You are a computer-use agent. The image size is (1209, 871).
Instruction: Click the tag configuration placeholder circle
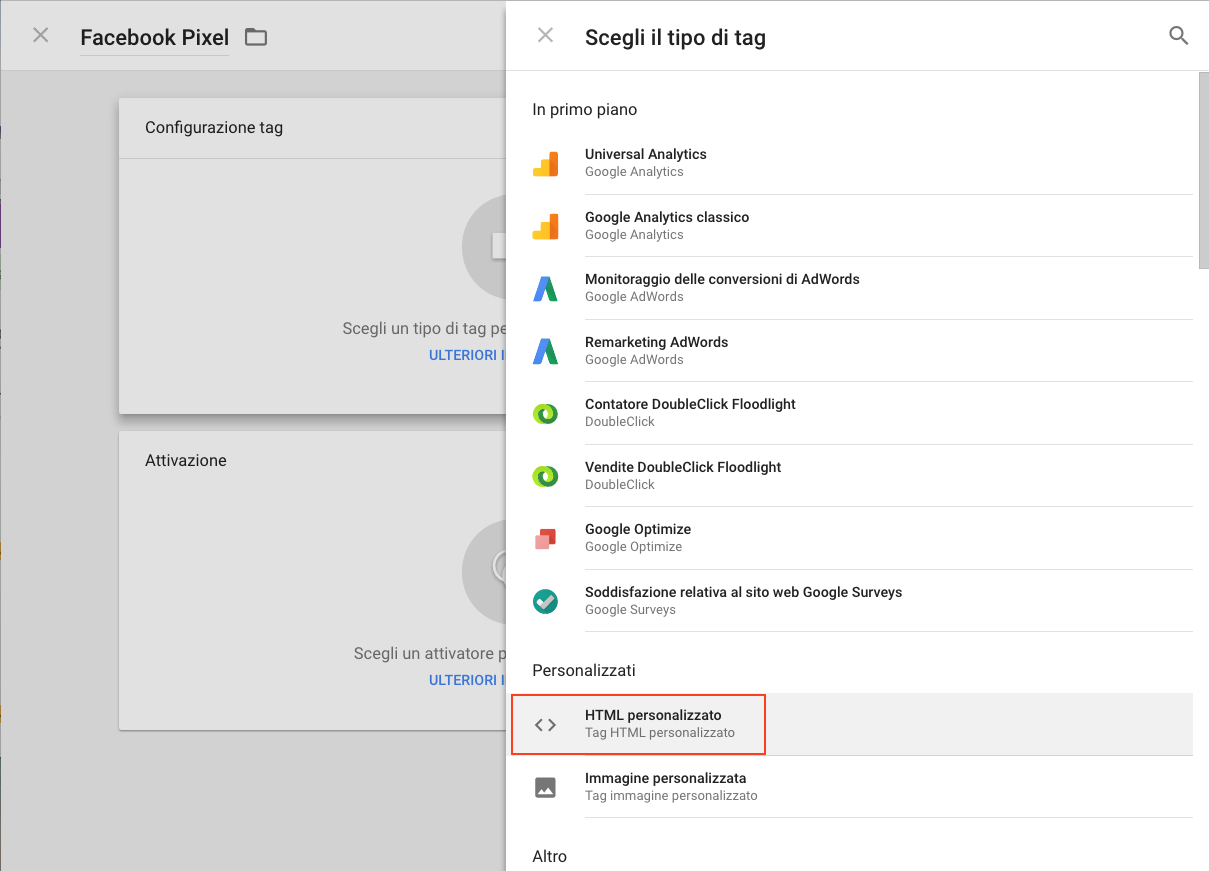point(484,247)
